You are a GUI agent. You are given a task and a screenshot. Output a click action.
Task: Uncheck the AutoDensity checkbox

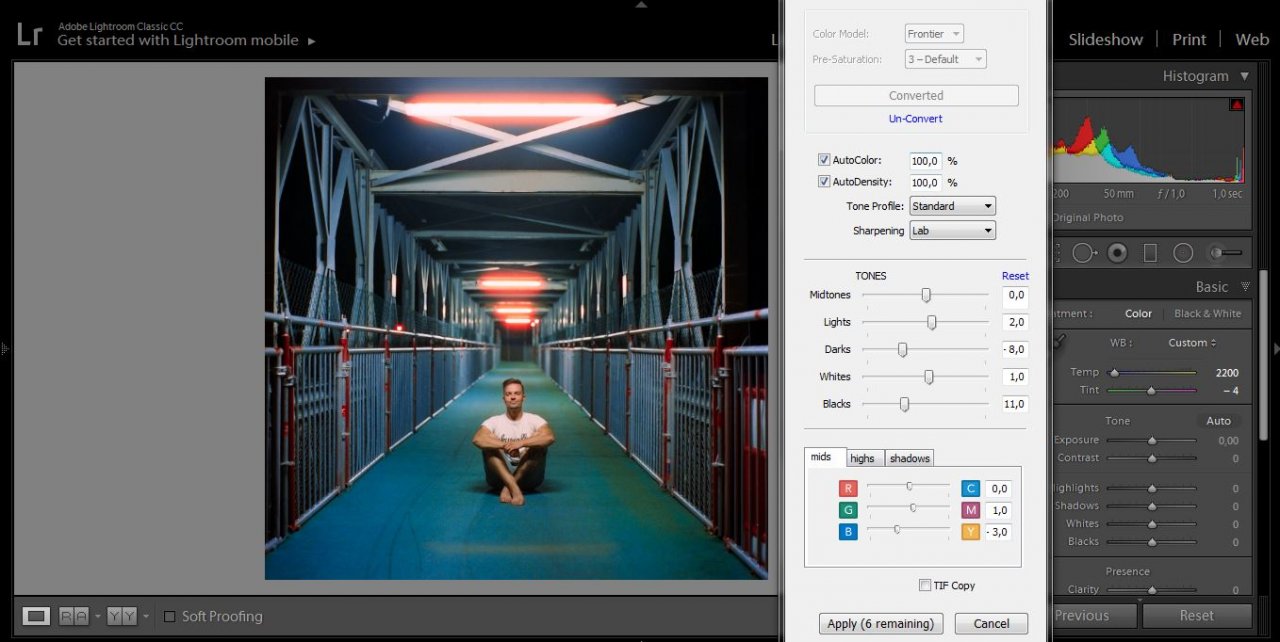pos(824,182)
